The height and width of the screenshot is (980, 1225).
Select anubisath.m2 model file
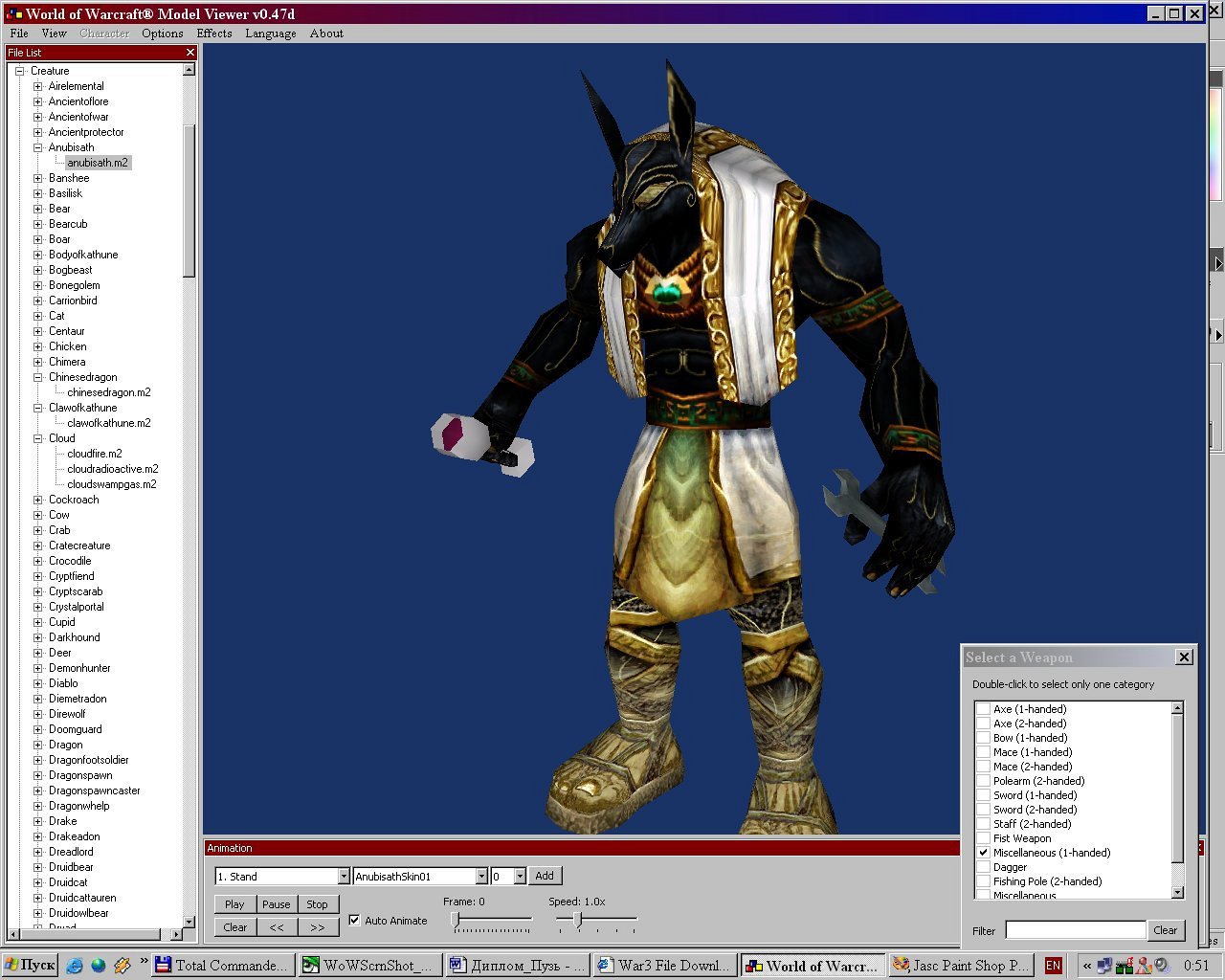(x=98, y=163)
